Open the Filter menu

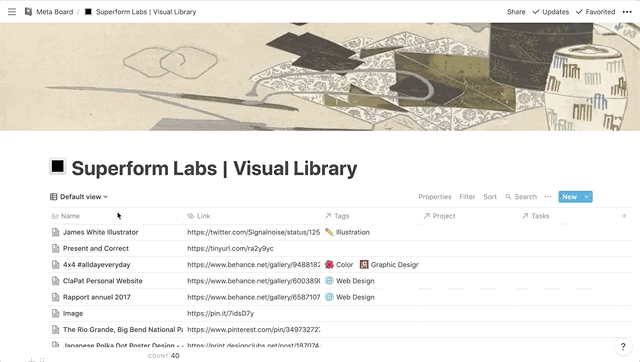click(467, 197)
